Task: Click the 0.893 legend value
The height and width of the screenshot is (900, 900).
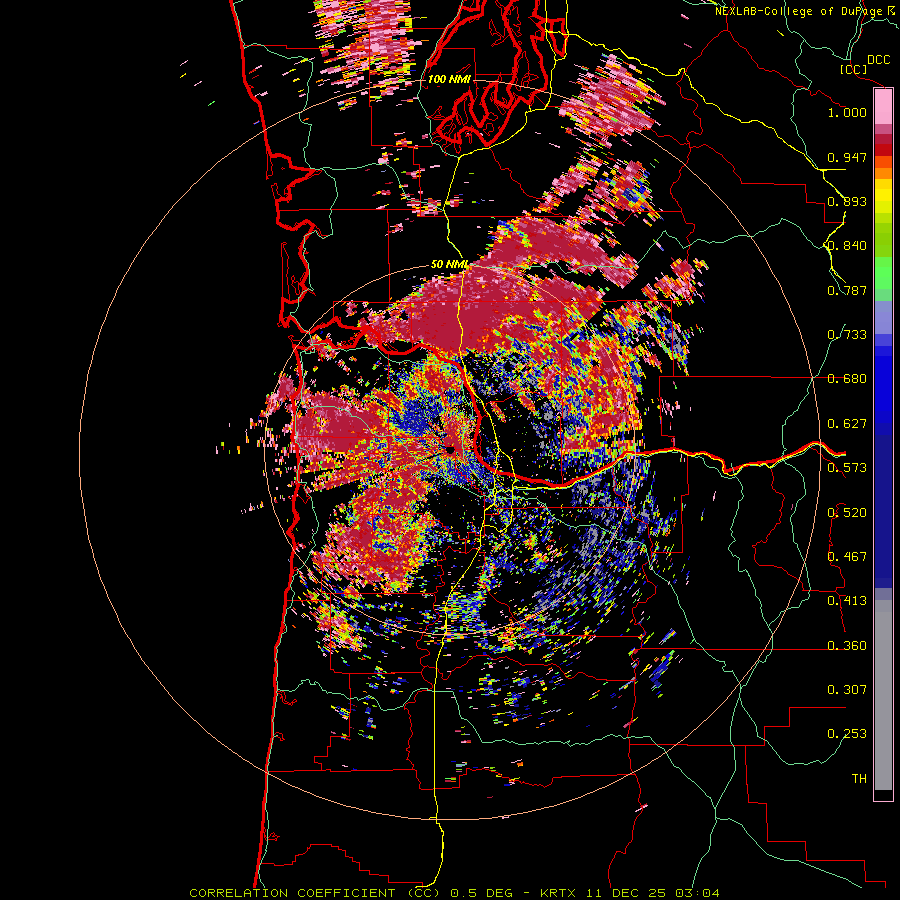Action: point(847,201)
